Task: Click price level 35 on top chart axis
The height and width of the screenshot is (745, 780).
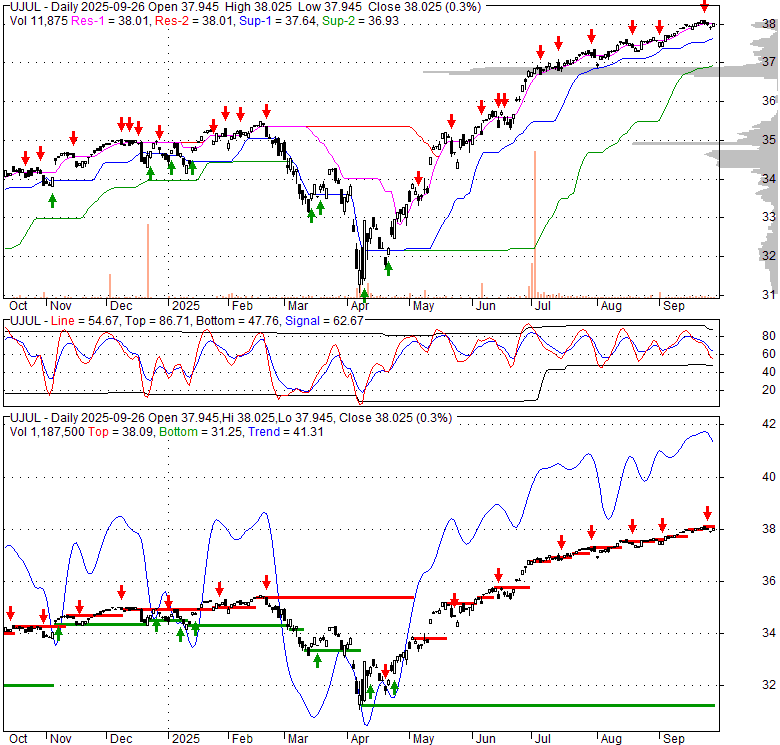Action: click(x=769, y=140)
